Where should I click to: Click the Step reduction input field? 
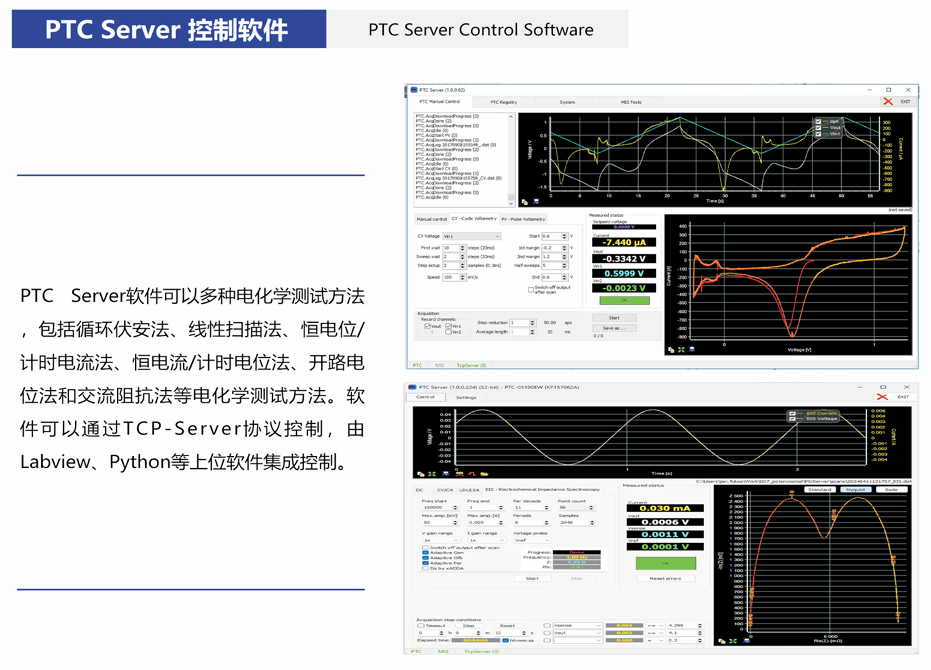click(520, 323)
